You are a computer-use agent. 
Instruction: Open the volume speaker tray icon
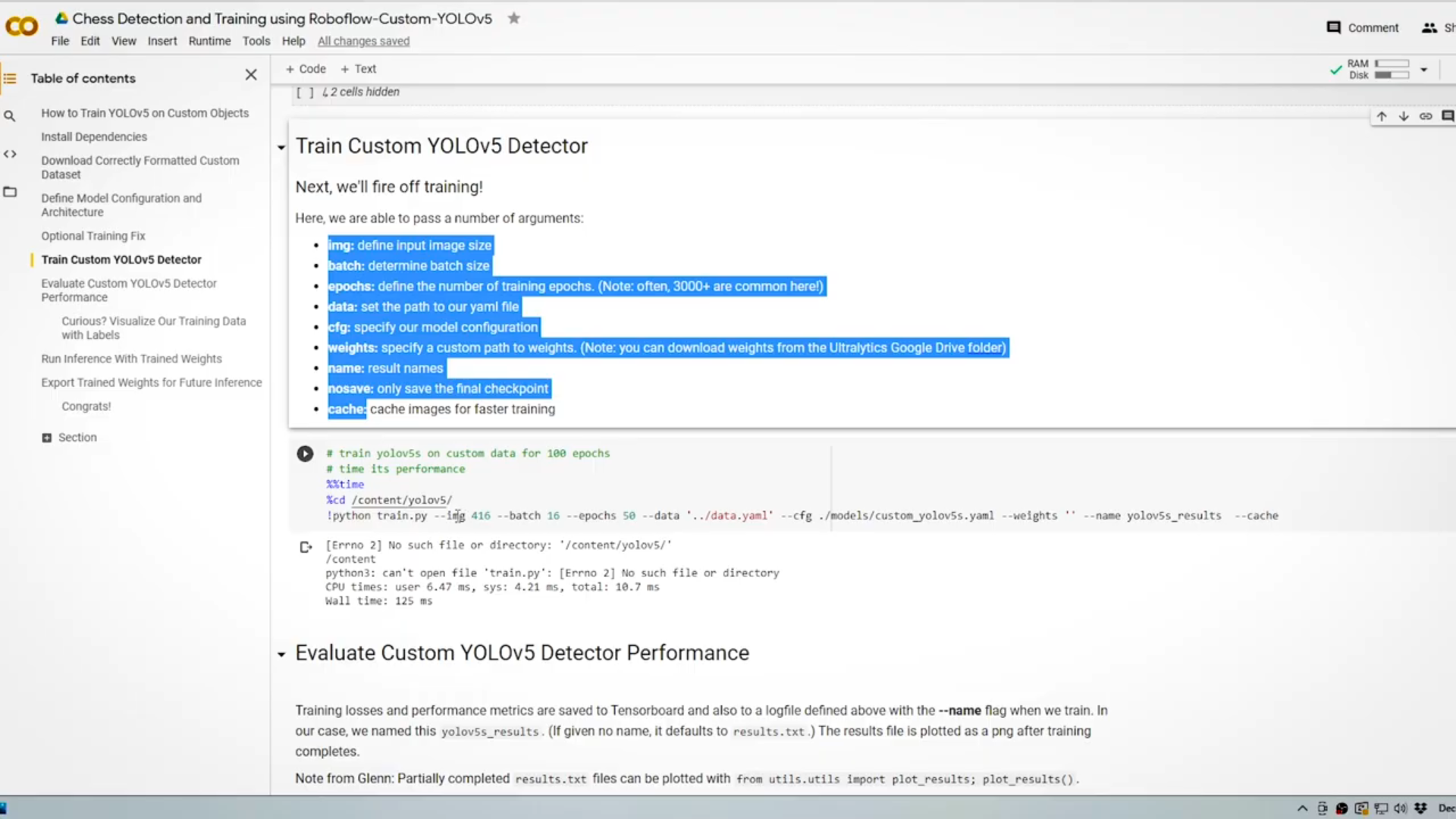click(1401, 808)
